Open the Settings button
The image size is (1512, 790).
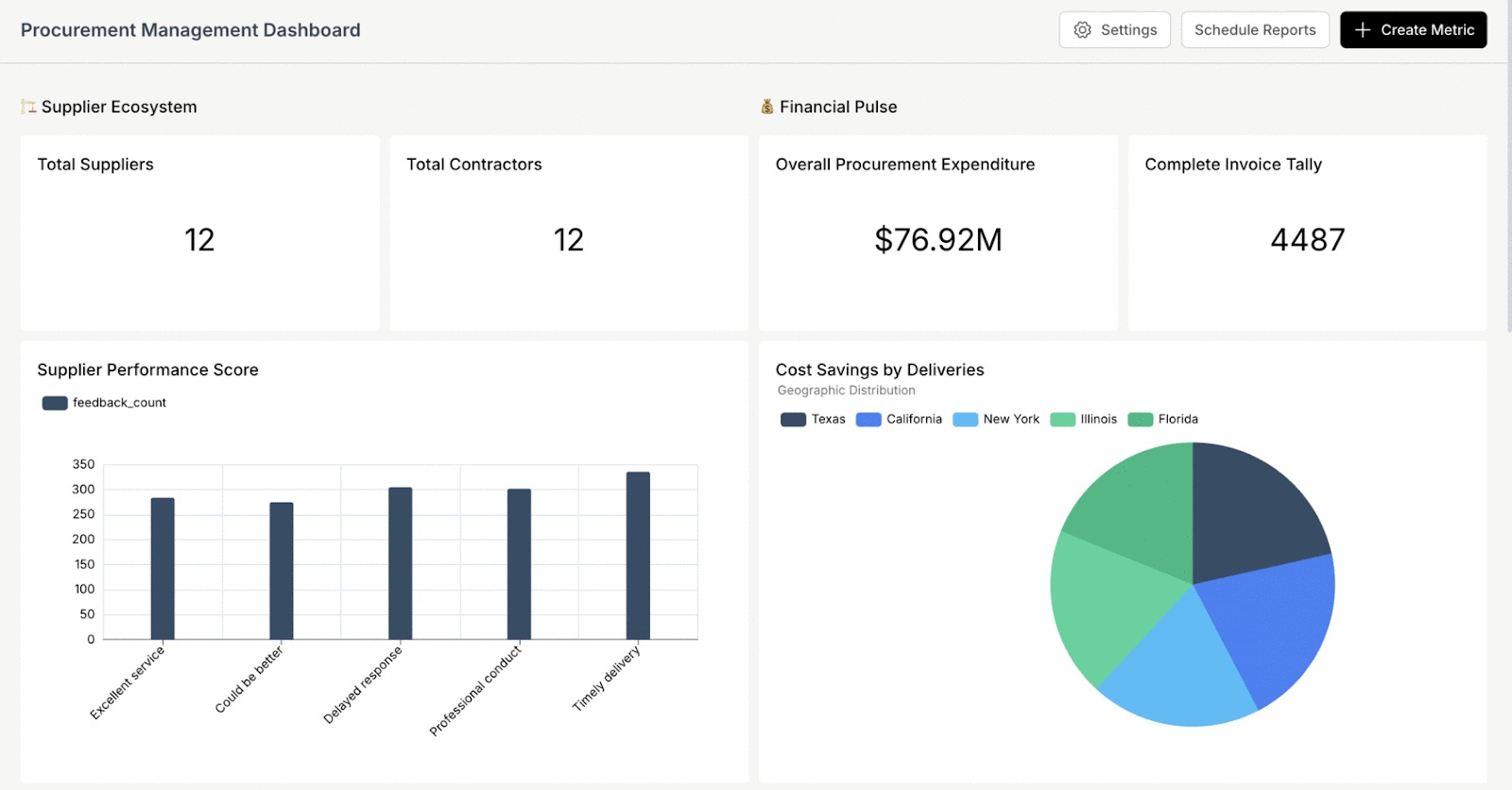(x=1114, y=30)
